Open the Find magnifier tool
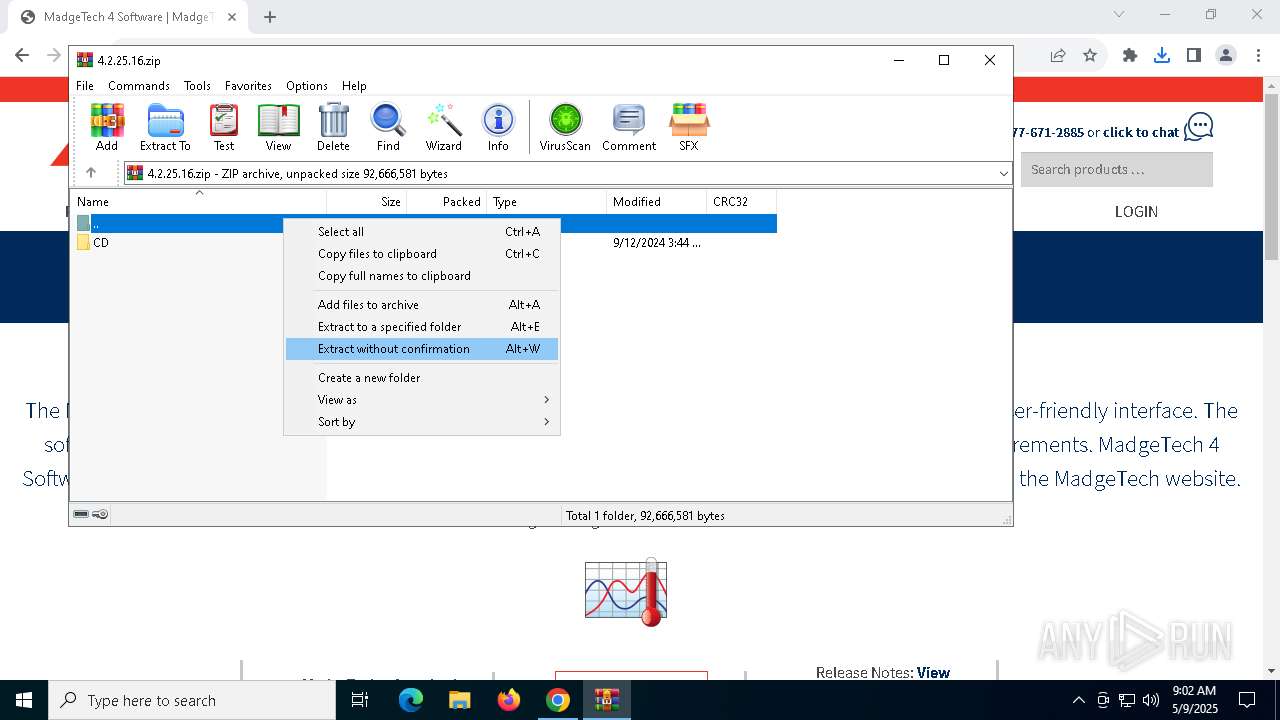This screenshot has width=1280, height=720. coord(388,127)
